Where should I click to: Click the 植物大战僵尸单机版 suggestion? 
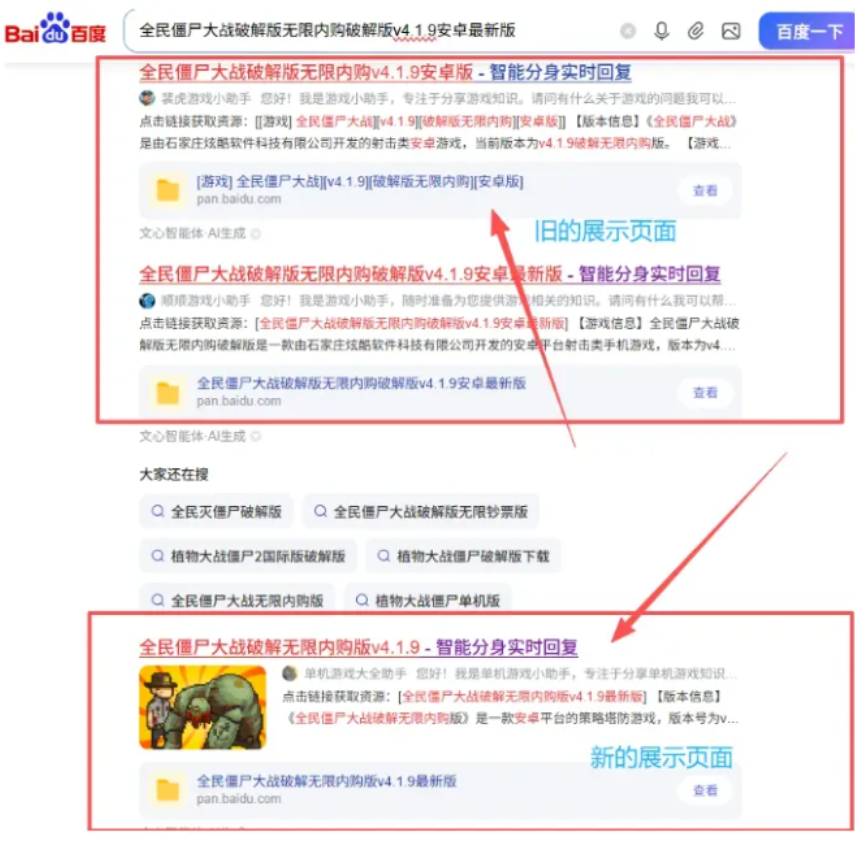[x=428, y=600]
